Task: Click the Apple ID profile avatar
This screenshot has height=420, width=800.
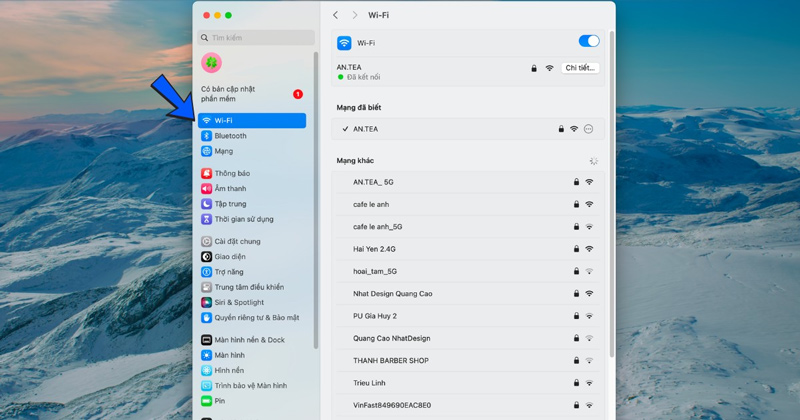Action: (x=211, y=63)
